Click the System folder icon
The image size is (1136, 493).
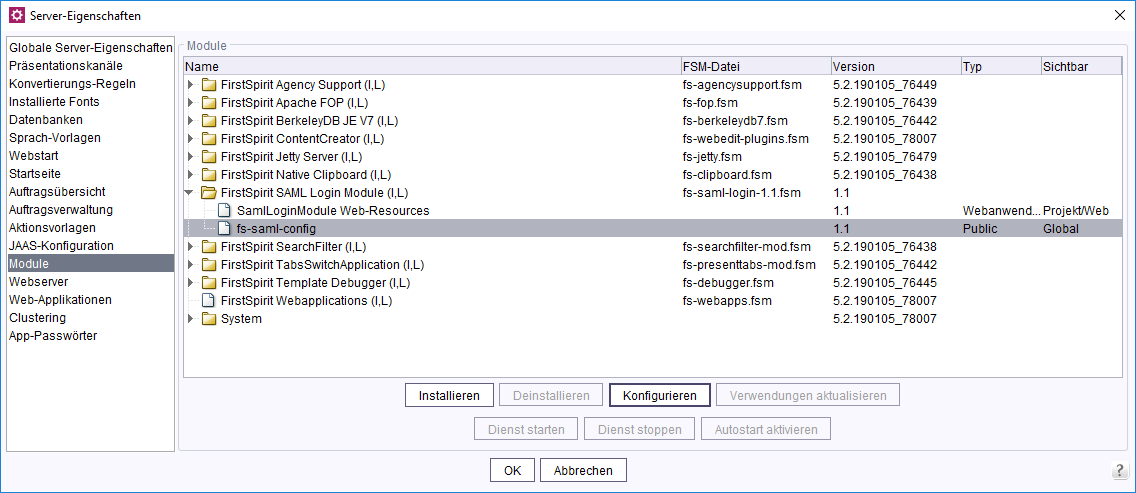click(x=209, y=319)
